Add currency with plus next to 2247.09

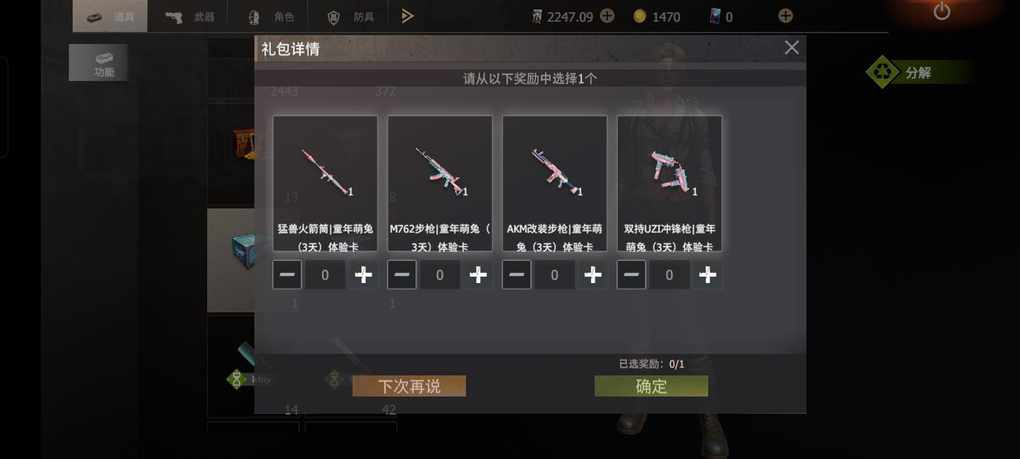coord(607,16)
